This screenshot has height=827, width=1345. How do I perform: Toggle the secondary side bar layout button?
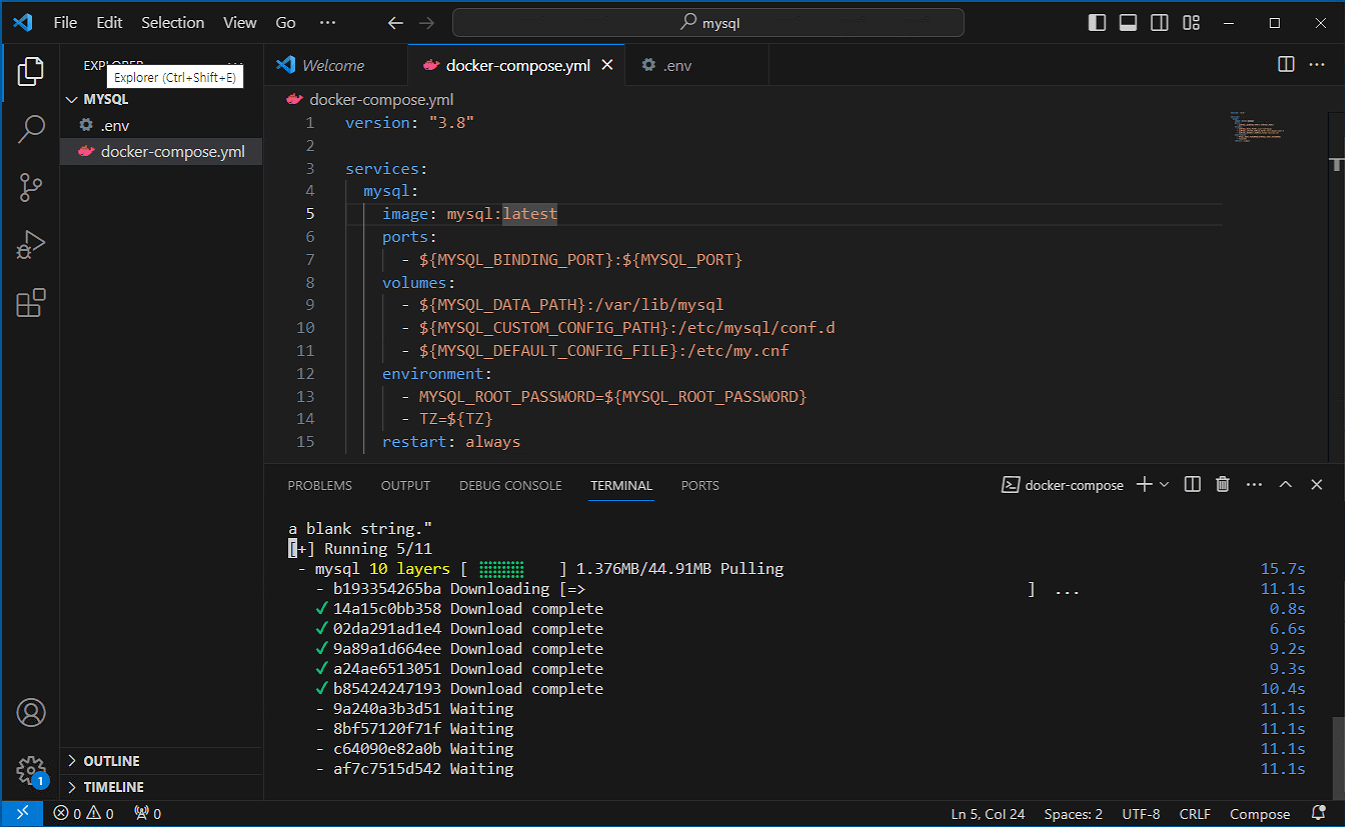1159,22
